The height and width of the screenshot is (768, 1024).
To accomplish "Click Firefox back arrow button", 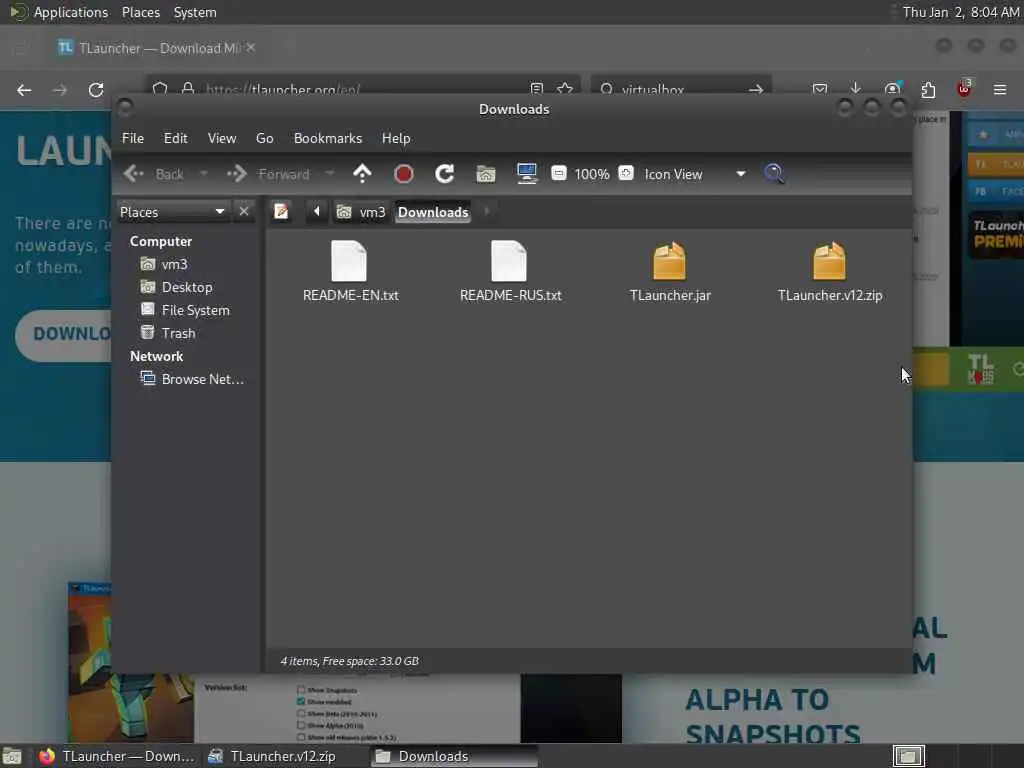I will pos(24,90).
